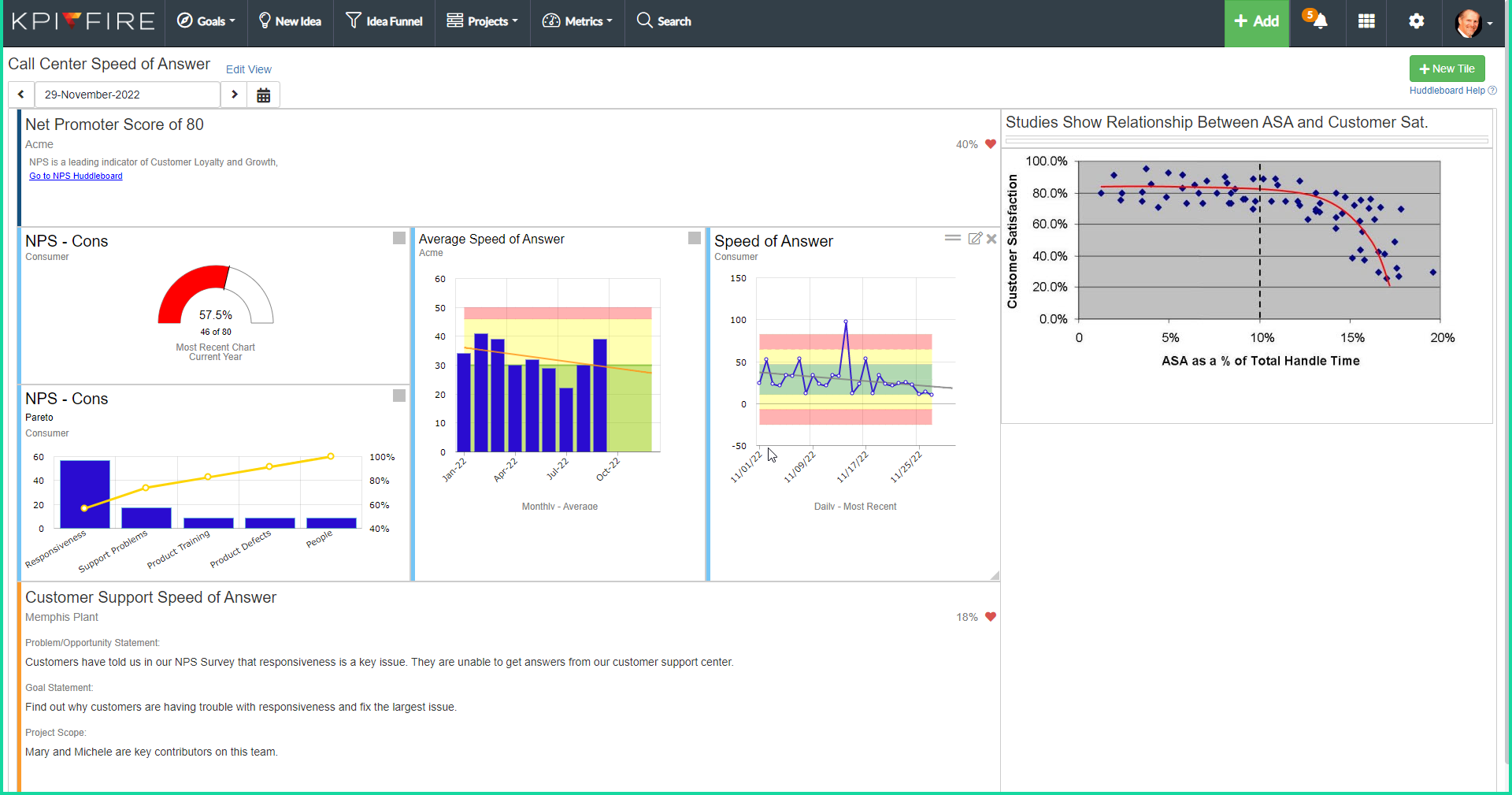Toggle the heart on Customer Support Speed of Answer
The height and width of the screenshot is (795, 1512).
(990, 617)
